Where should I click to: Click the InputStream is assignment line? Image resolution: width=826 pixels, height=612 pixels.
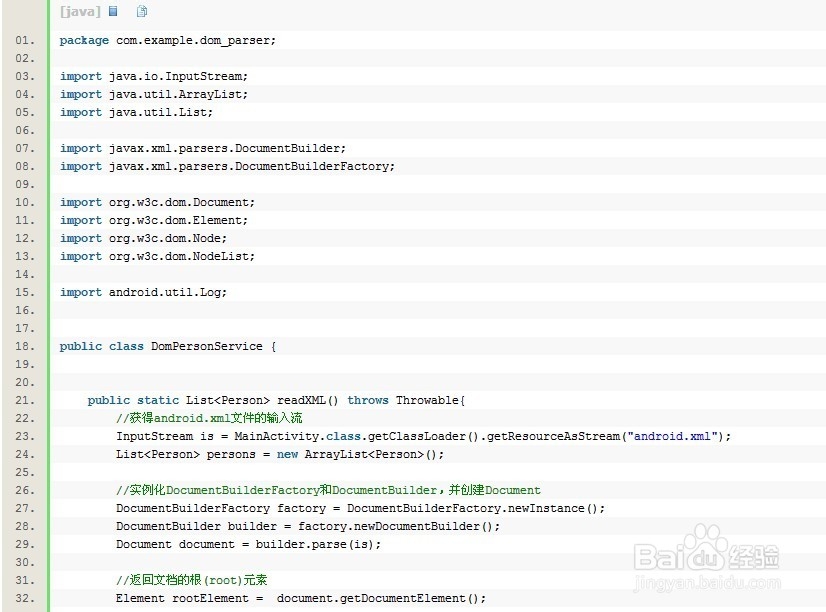pos(424,437)
